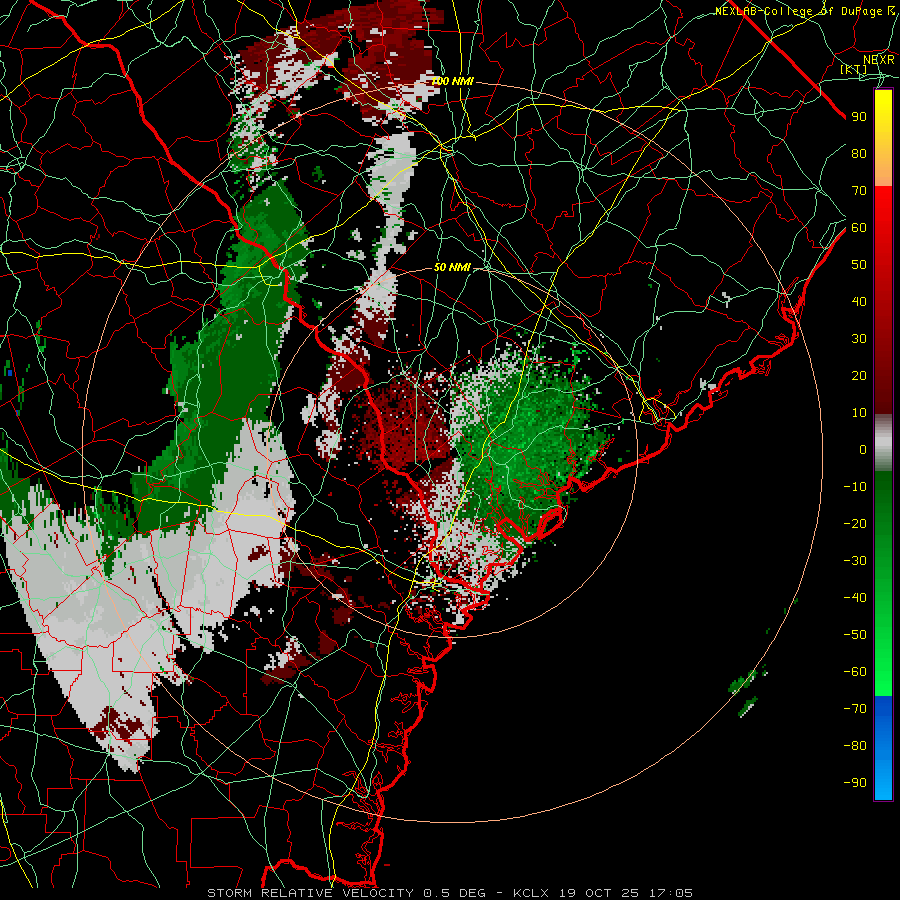This screenshot has width=900, height=900.
Task: Click the positive 20 scale label
Action: (859, 376)
